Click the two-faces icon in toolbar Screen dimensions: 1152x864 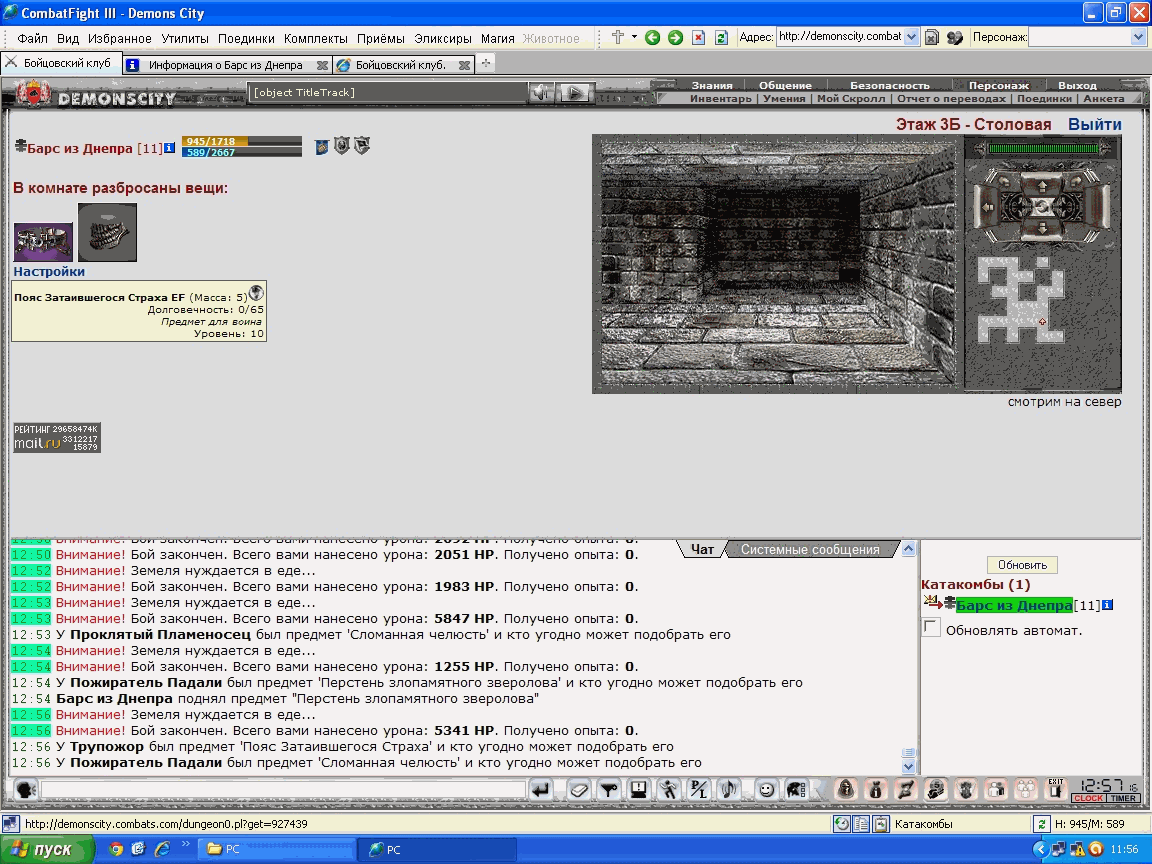(x=954, y=37)
